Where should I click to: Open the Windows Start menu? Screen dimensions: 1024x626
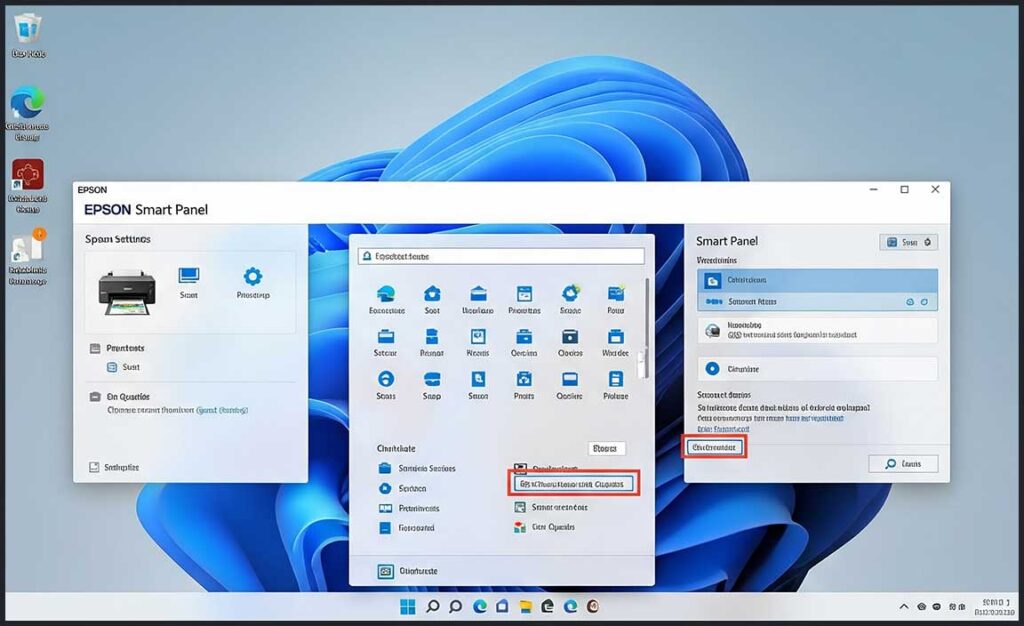406,606
